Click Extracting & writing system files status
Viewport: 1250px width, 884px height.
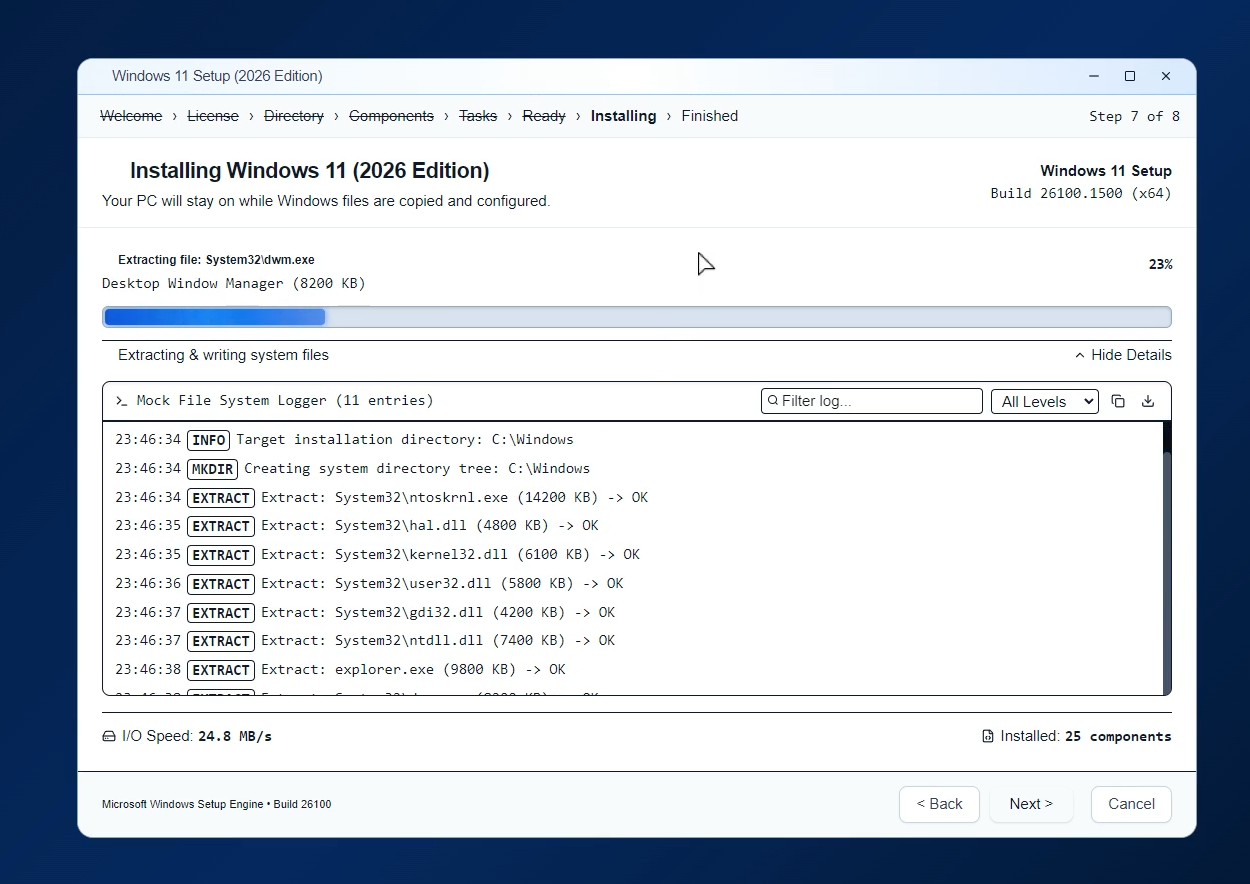[x=223, y=355]
